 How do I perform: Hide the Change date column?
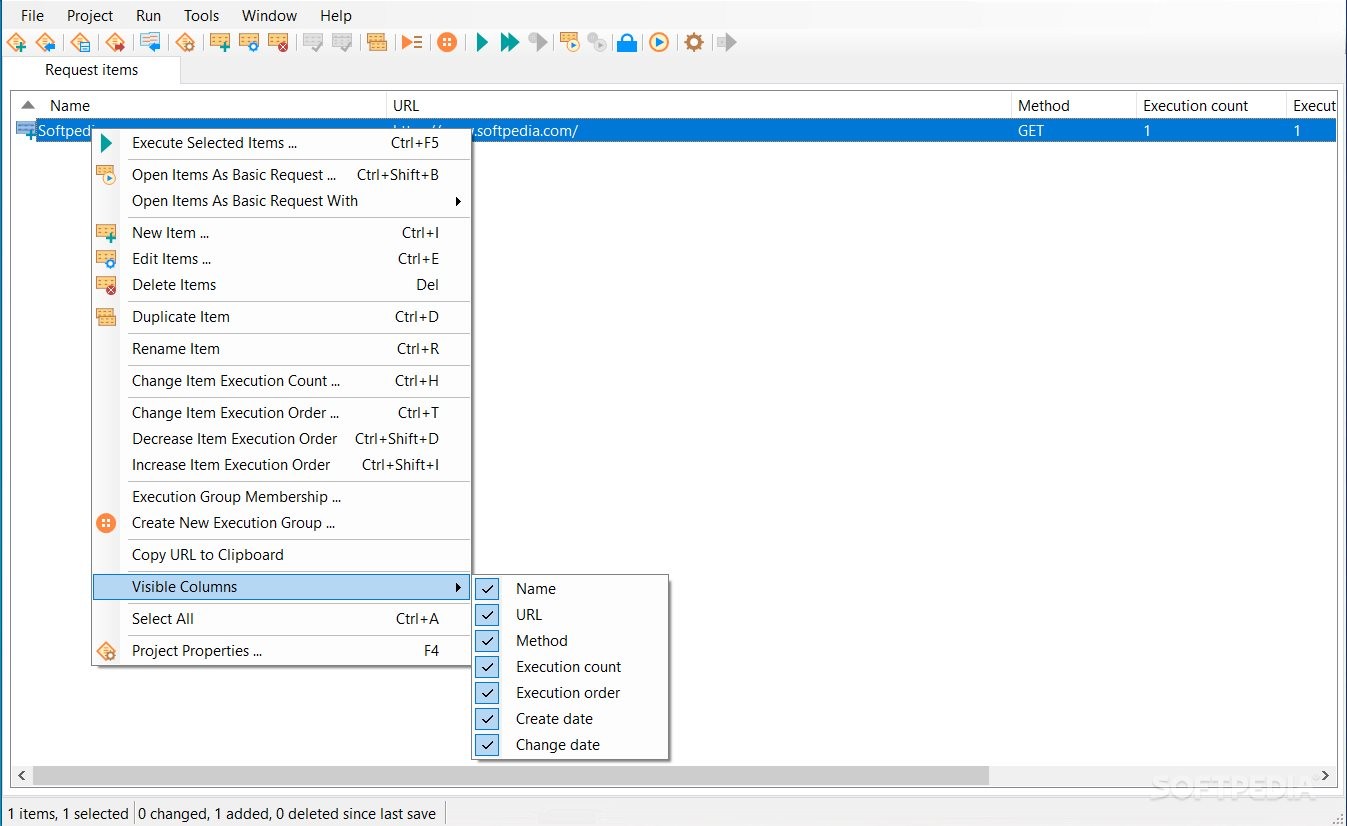pos(487,745)
